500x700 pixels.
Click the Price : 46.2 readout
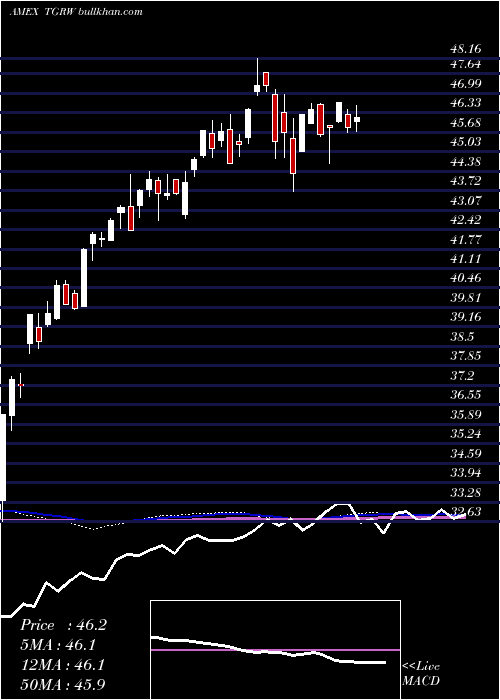pos(63,625)
